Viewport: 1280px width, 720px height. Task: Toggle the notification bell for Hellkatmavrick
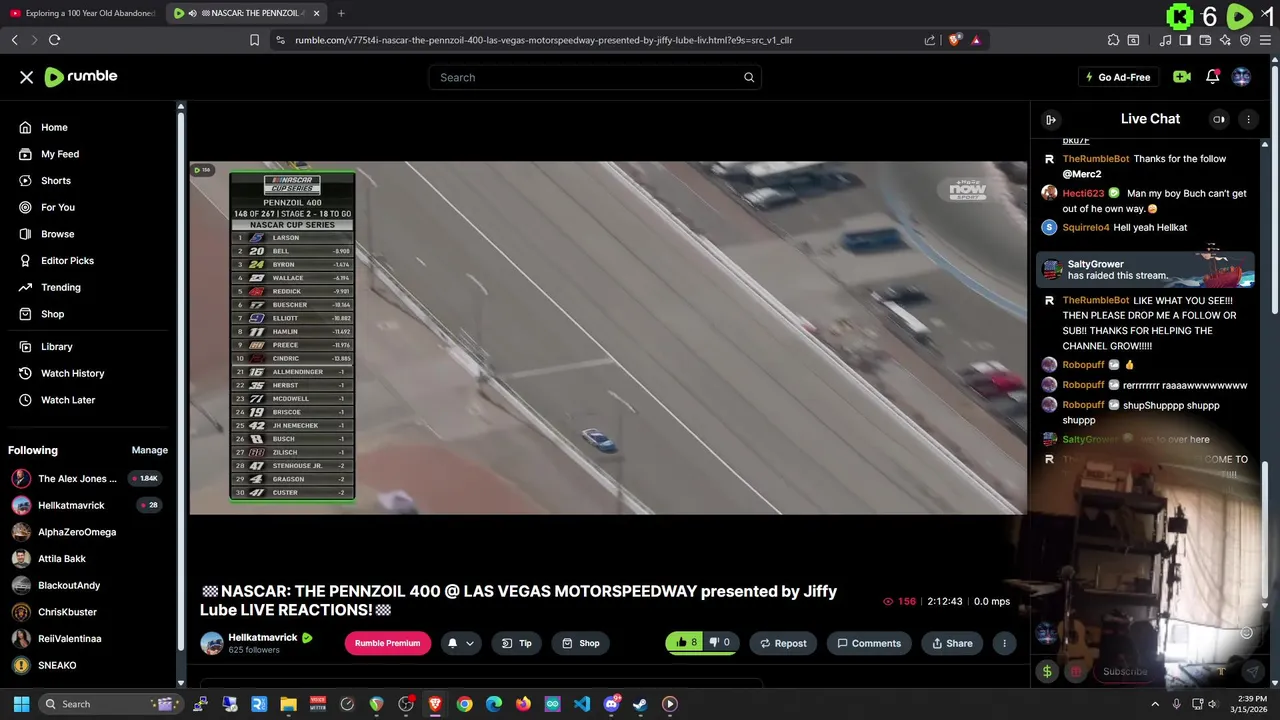click(452, 643)
